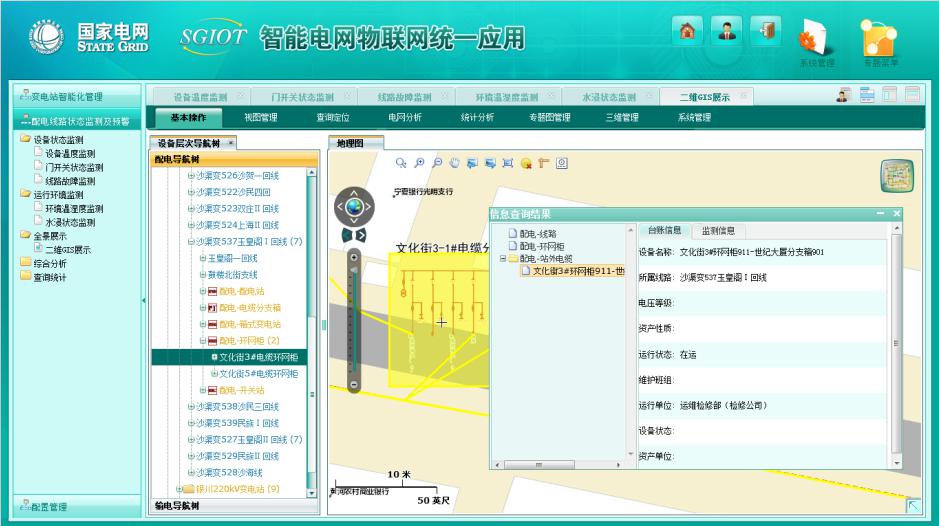
Task: Select the pan hand tool on map toolbar
Action: coord(454,162)
